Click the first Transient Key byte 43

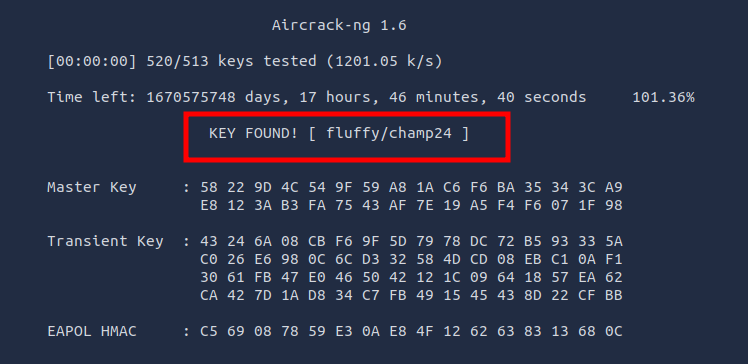[x=208, y=241]
